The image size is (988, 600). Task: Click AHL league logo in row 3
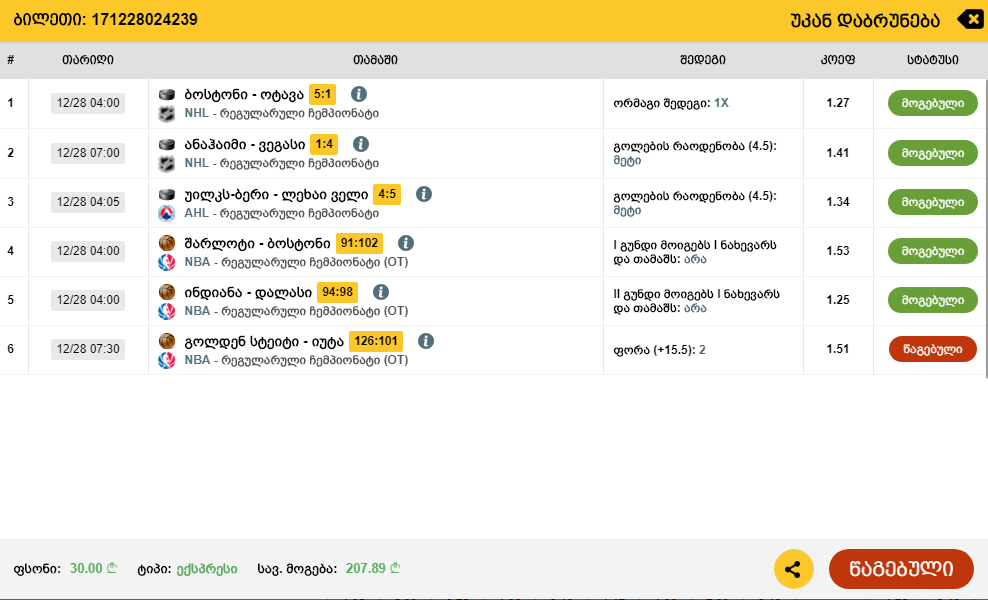click(166, 214)
